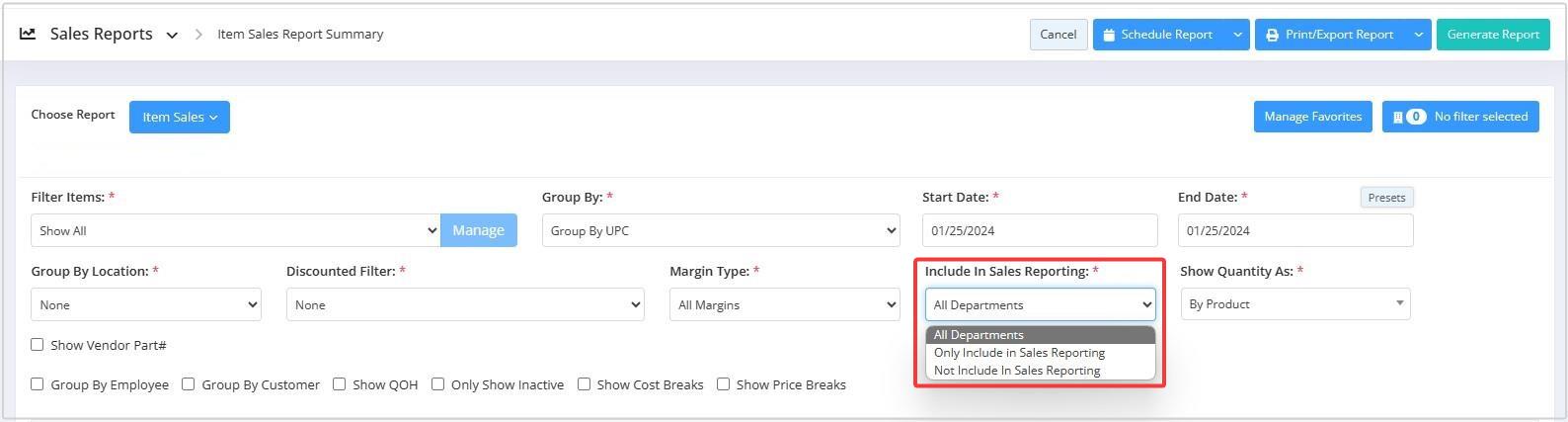Click the Start Date input field

coord(1040,230)
